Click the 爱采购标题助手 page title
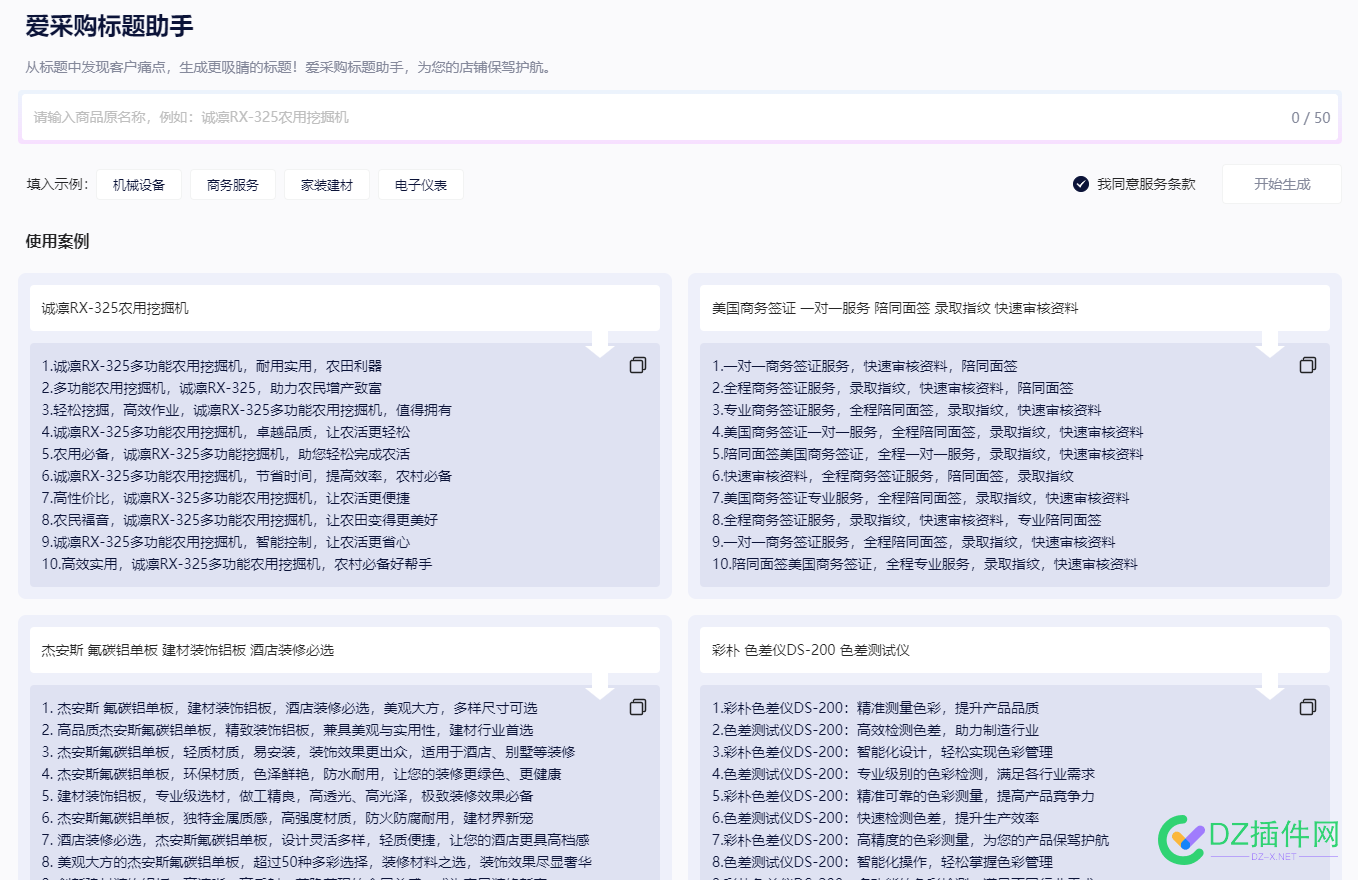This screenshot has width=1358, height=880. (110, 26)
